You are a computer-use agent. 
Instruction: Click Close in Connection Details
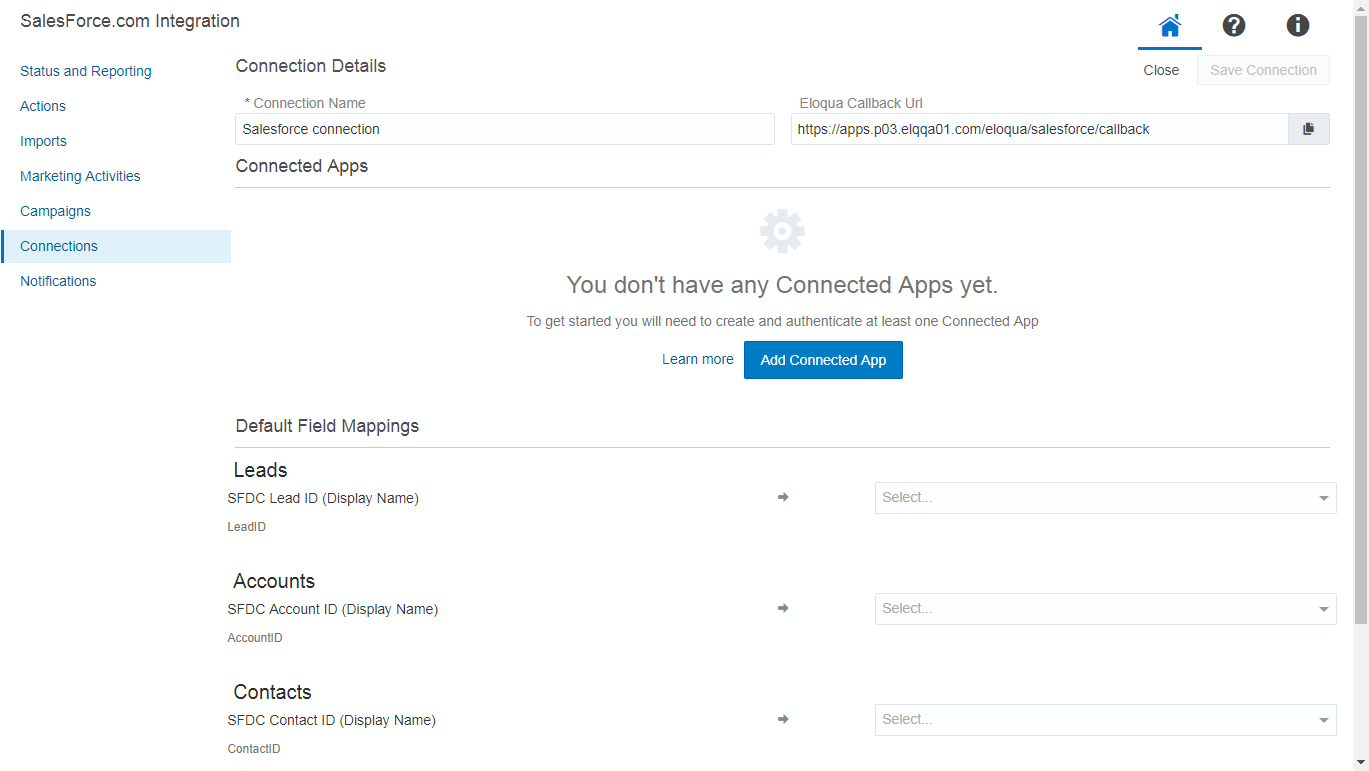click(x=1161, y=70)
